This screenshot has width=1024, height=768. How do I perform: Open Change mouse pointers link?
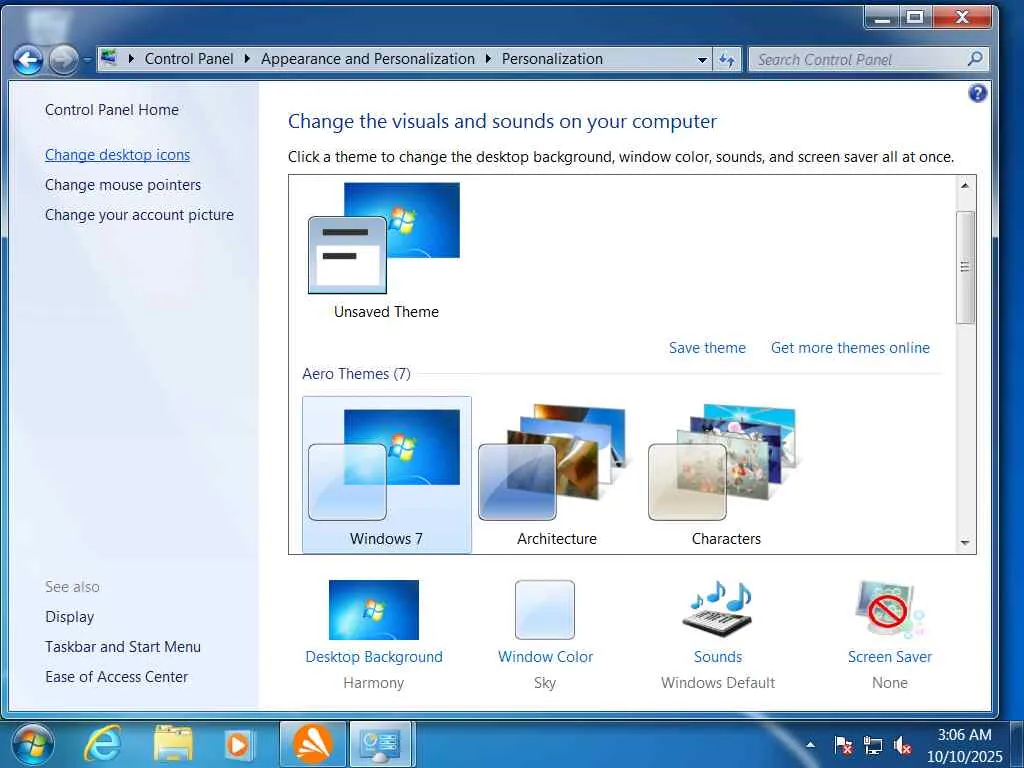coord(123,185)
